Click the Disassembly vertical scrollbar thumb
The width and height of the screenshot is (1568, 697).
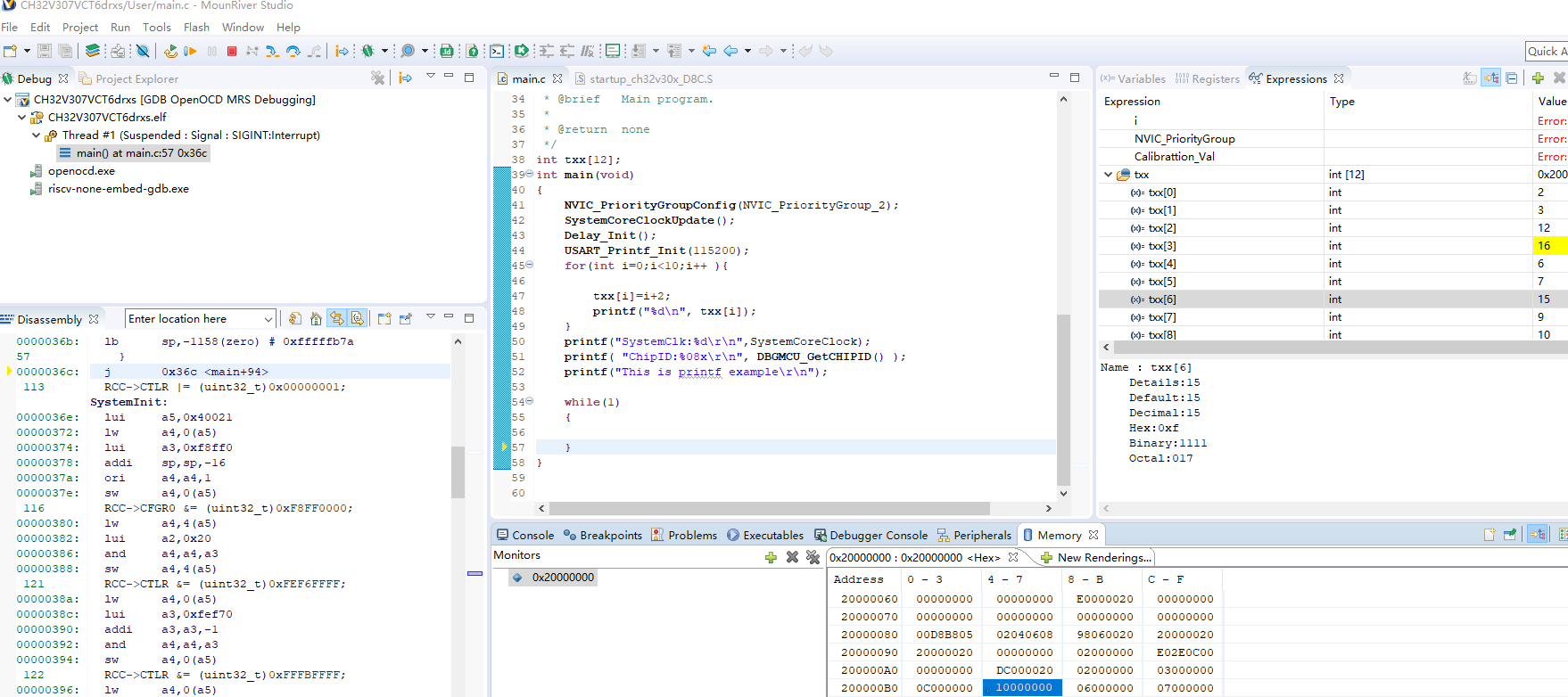pyautogui.click(x=458, y=471)
